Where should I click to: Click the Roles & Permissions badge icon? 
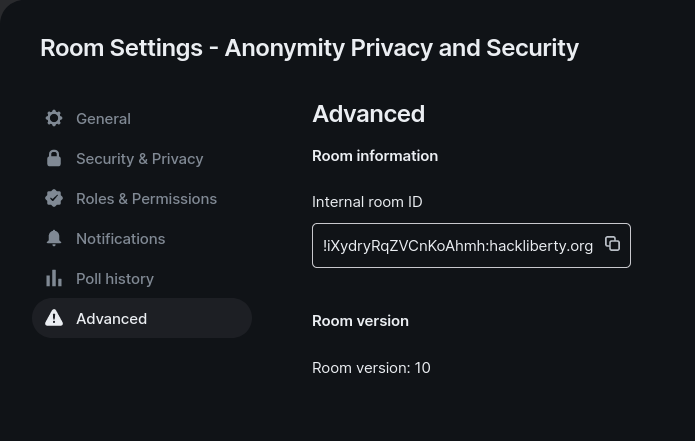[x=54, y=198]
